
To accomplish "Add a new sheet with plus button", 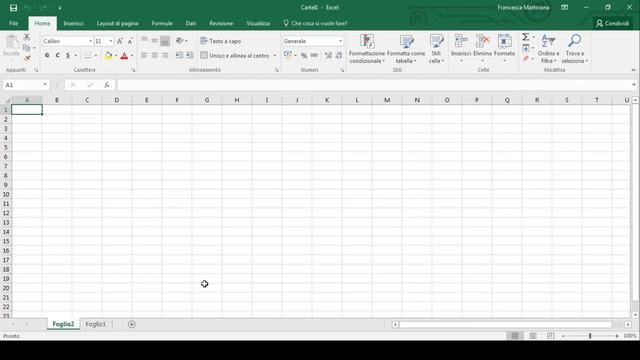I will [x=131, y=324].
